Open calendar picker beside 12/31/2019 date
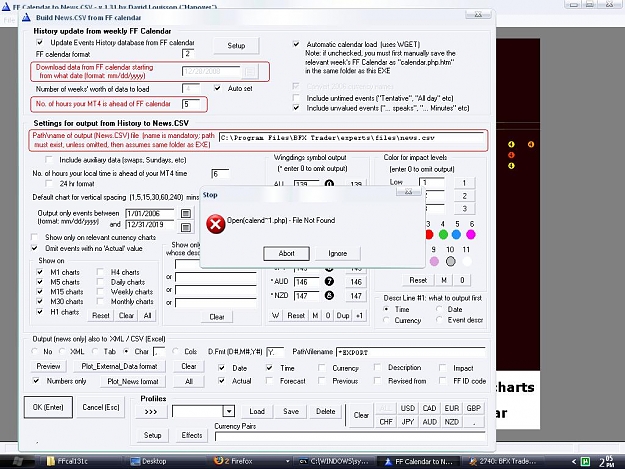 (x=186, y=228)
